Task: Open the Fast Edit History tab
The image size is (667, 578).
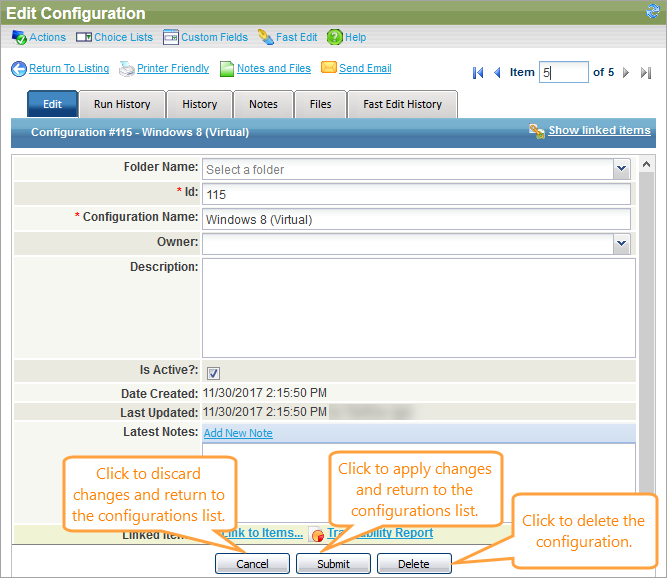Action: click(x=402, y=104)
